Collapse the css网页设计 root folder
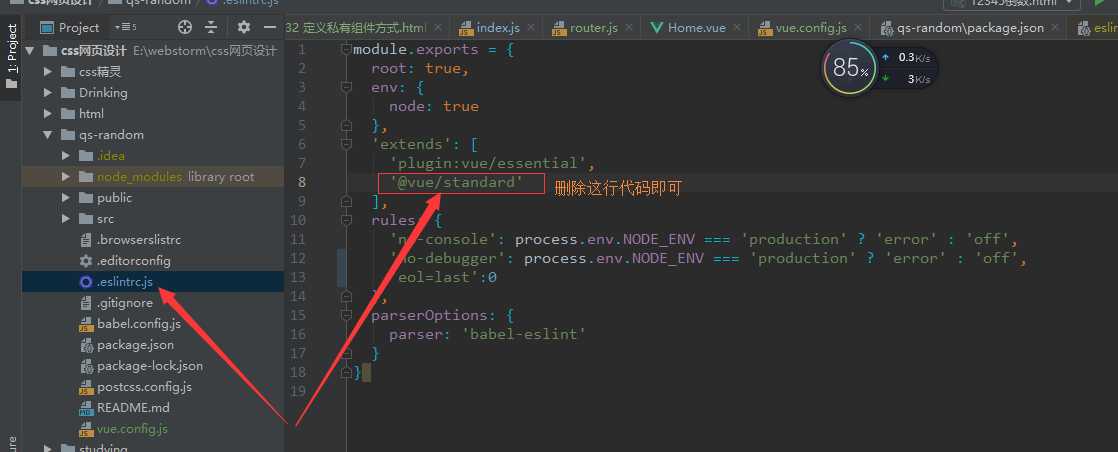Image resolution: width=1118 pixels, height=452 pixels. click(x=30, y=51)
